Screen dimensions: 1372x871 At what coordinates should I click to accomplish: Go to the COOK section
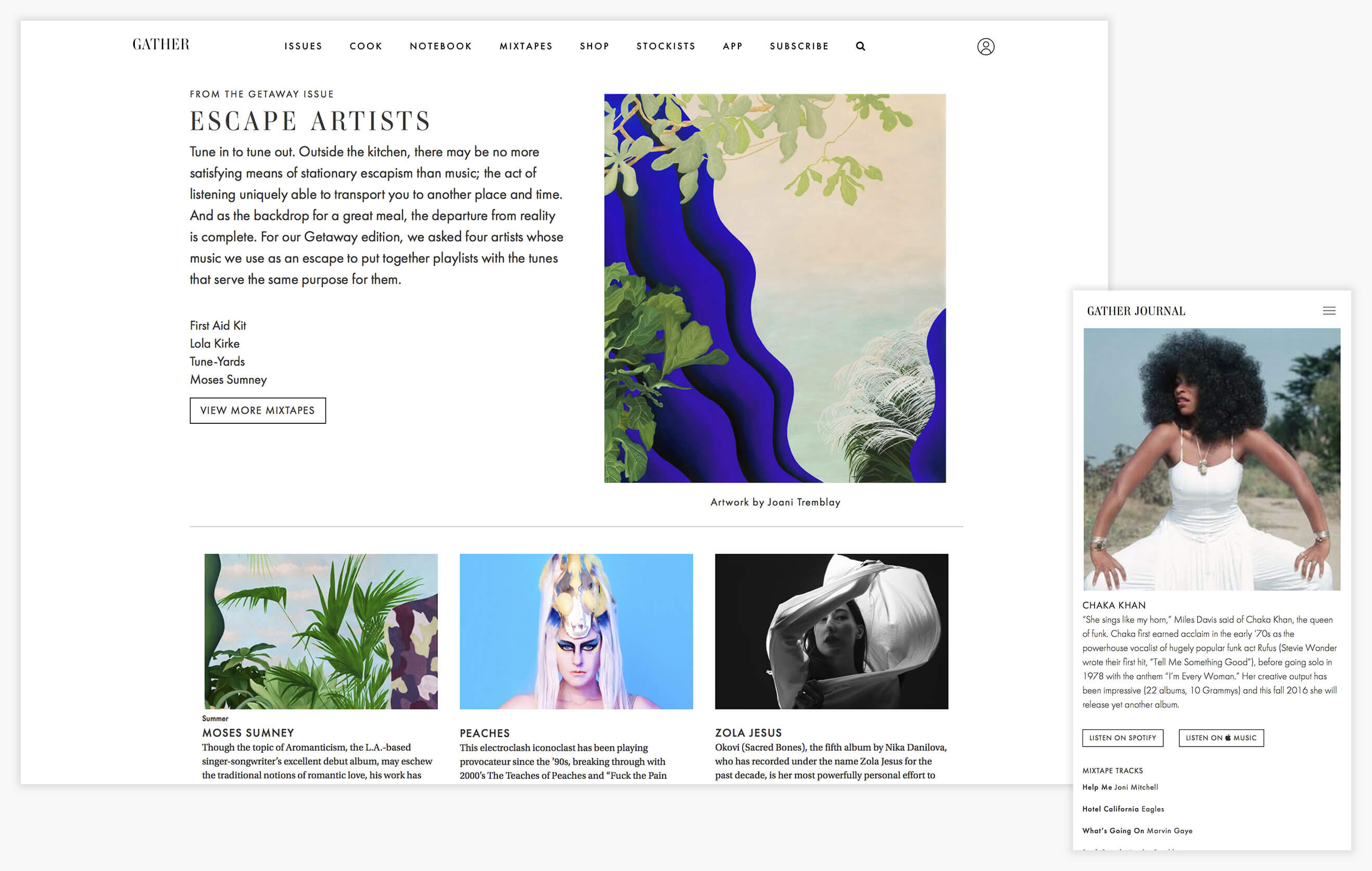[366, 46]
